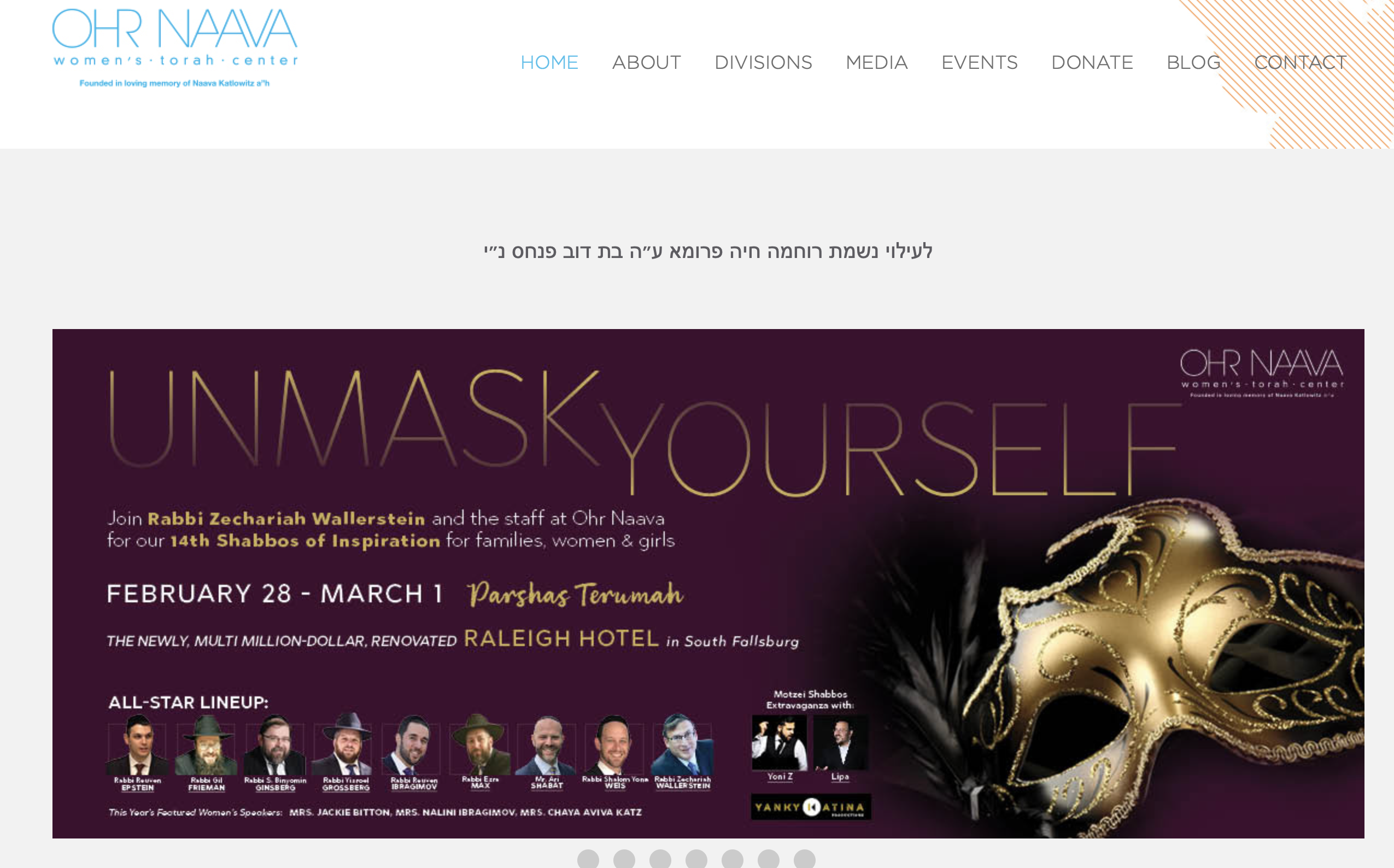Open the DIVISIONS menu
The height and width of the screenshot is (868, 1394).
coord(763,62)
